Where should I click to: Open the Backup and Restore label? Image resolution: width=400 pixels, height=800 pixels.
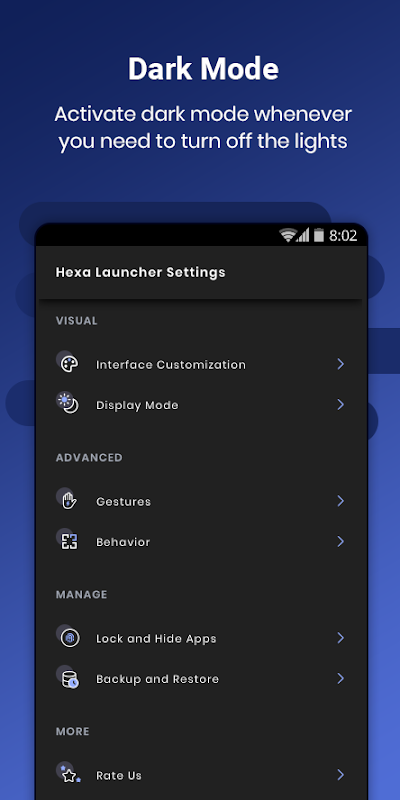158,679
